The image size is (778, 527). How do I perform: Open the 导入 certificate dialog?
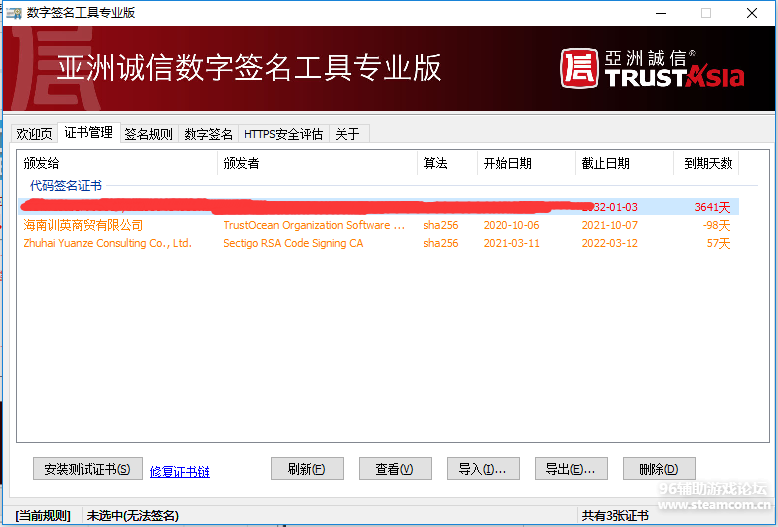(x=482, y=469)
